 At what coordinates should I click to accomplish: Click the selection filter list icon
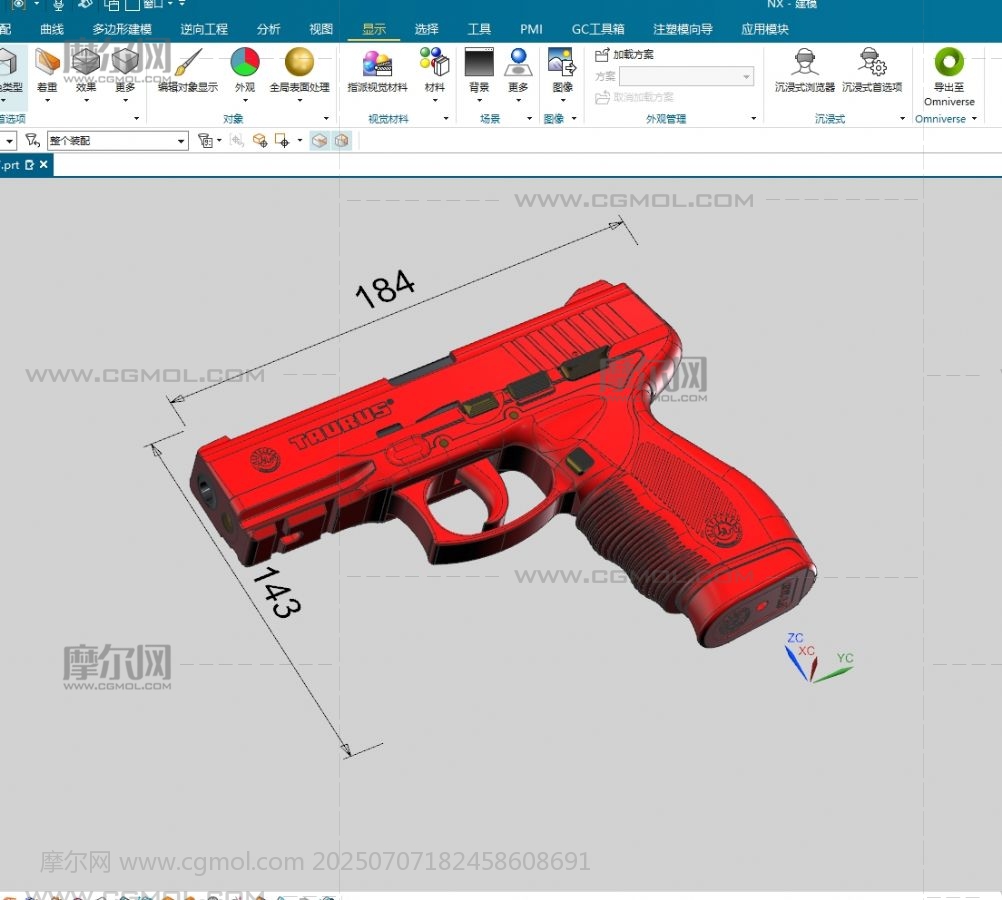pyautogui.click(x=205, y=141)
